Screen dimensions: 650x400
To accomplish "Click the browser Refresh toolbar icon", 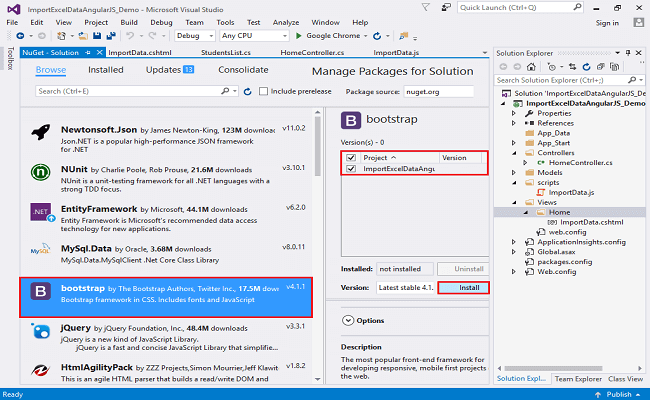I will point(377,36).
